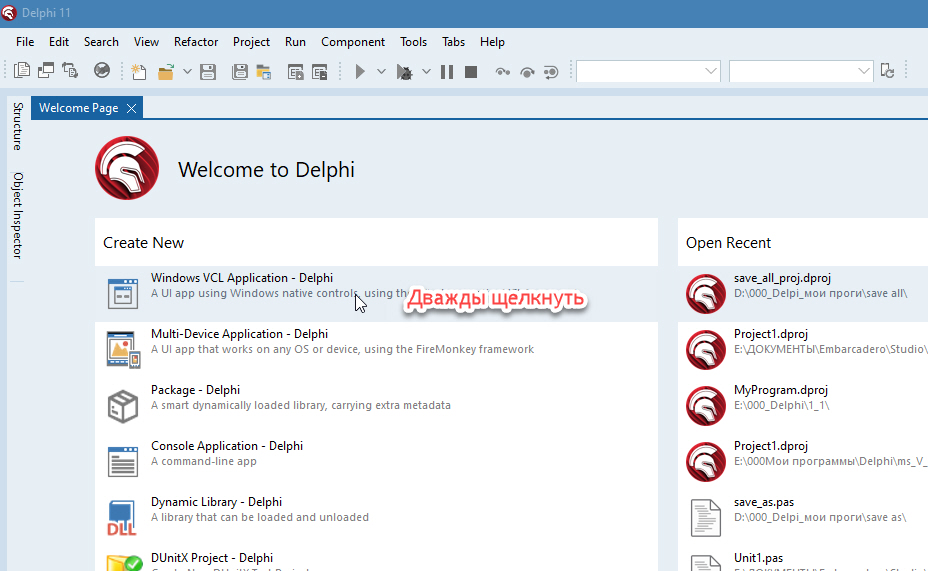Viewport: 928px width, 571px height.
Task: Click the Run green-arrow toolbar button
Action: pyautogui.click(x=360, y=72)
